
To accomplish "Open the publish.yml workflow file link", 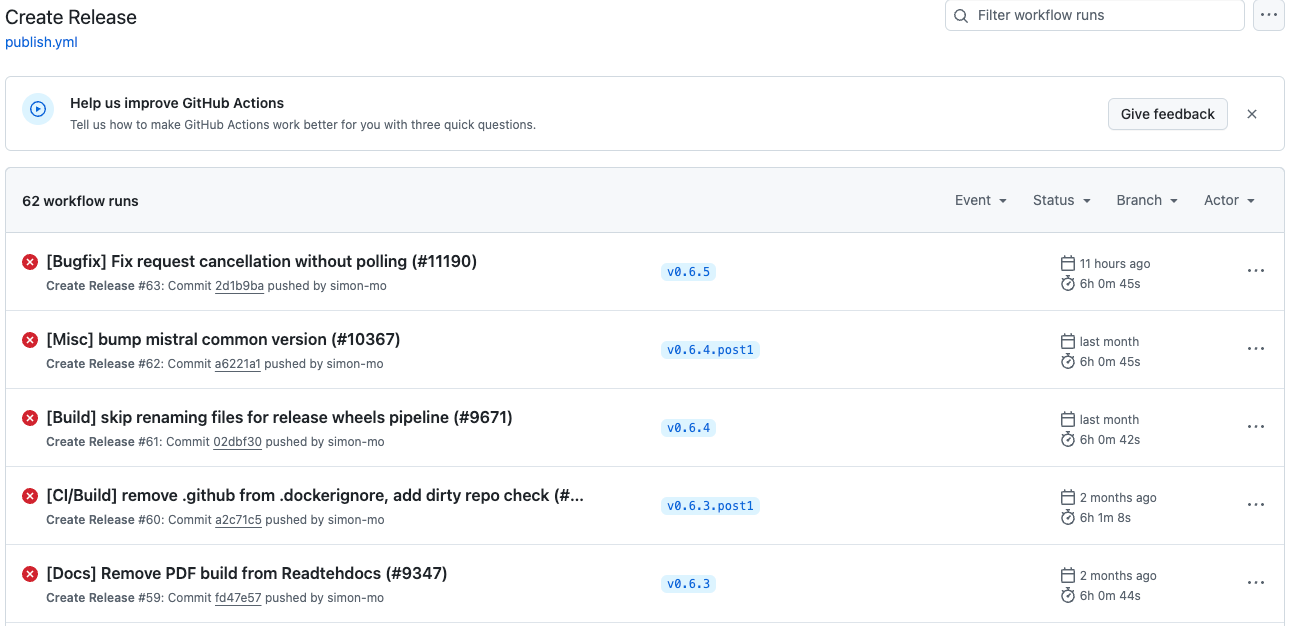I will pyautogui.click(x=41, y=42).
